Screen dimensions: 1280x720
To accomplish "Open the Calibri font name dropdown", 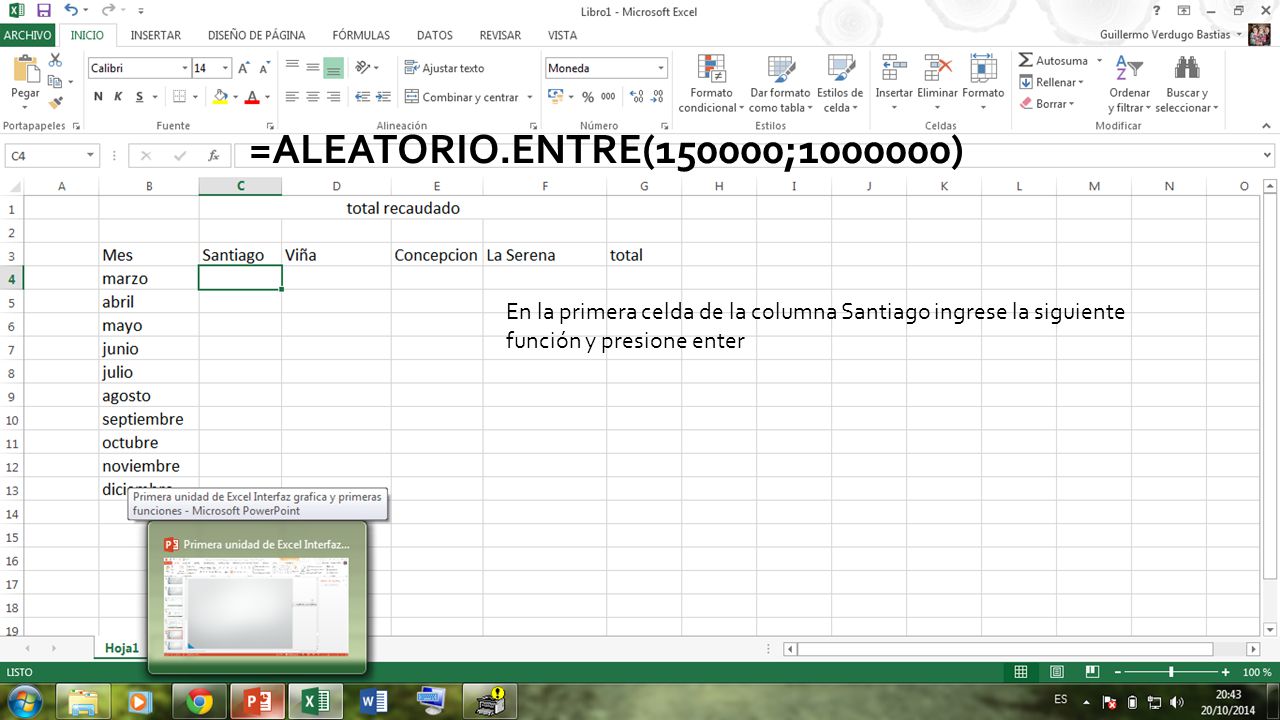I will point(185,68).
